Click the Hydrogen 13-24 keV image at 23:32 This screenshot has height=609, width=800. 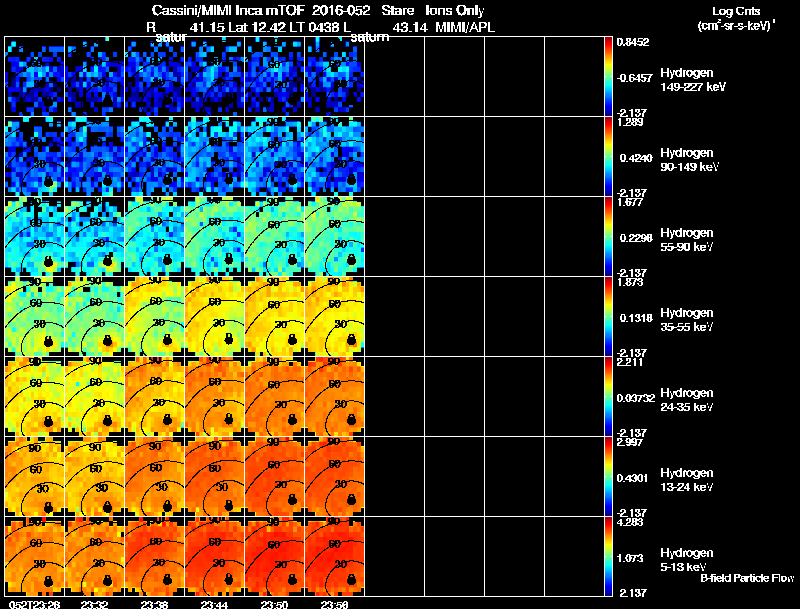[x=95, y=477]
